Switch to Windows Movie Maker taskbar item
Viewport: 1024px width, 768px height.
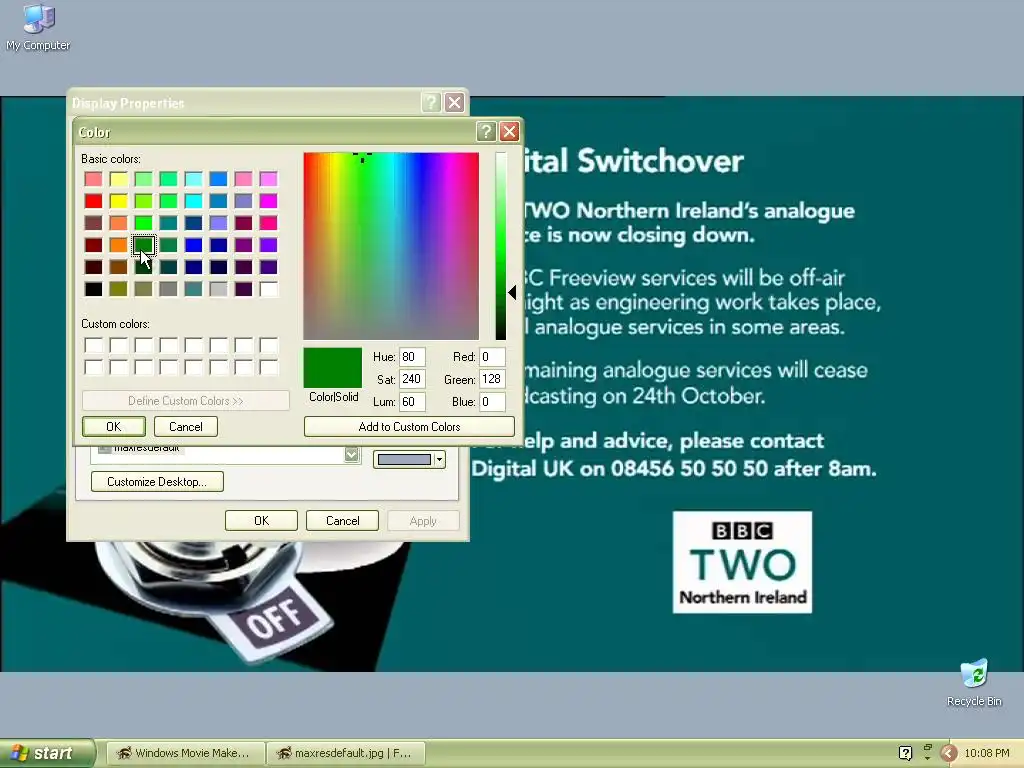[x=185, y=753]
